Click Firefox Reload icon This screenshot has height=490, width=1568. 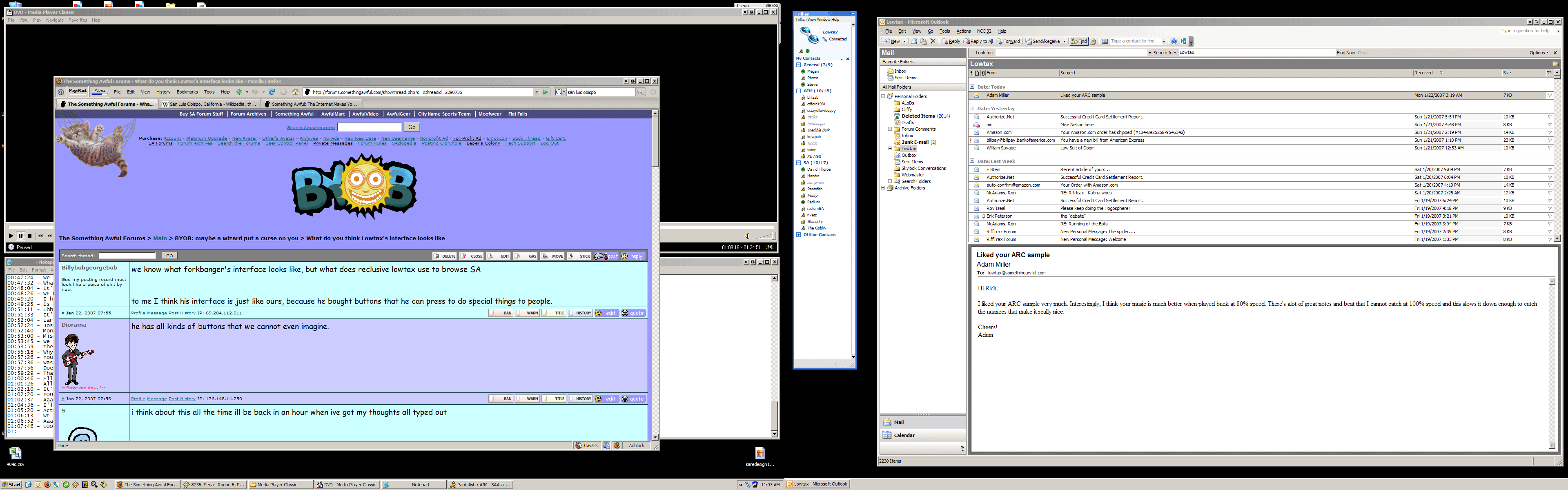point(272,92)
